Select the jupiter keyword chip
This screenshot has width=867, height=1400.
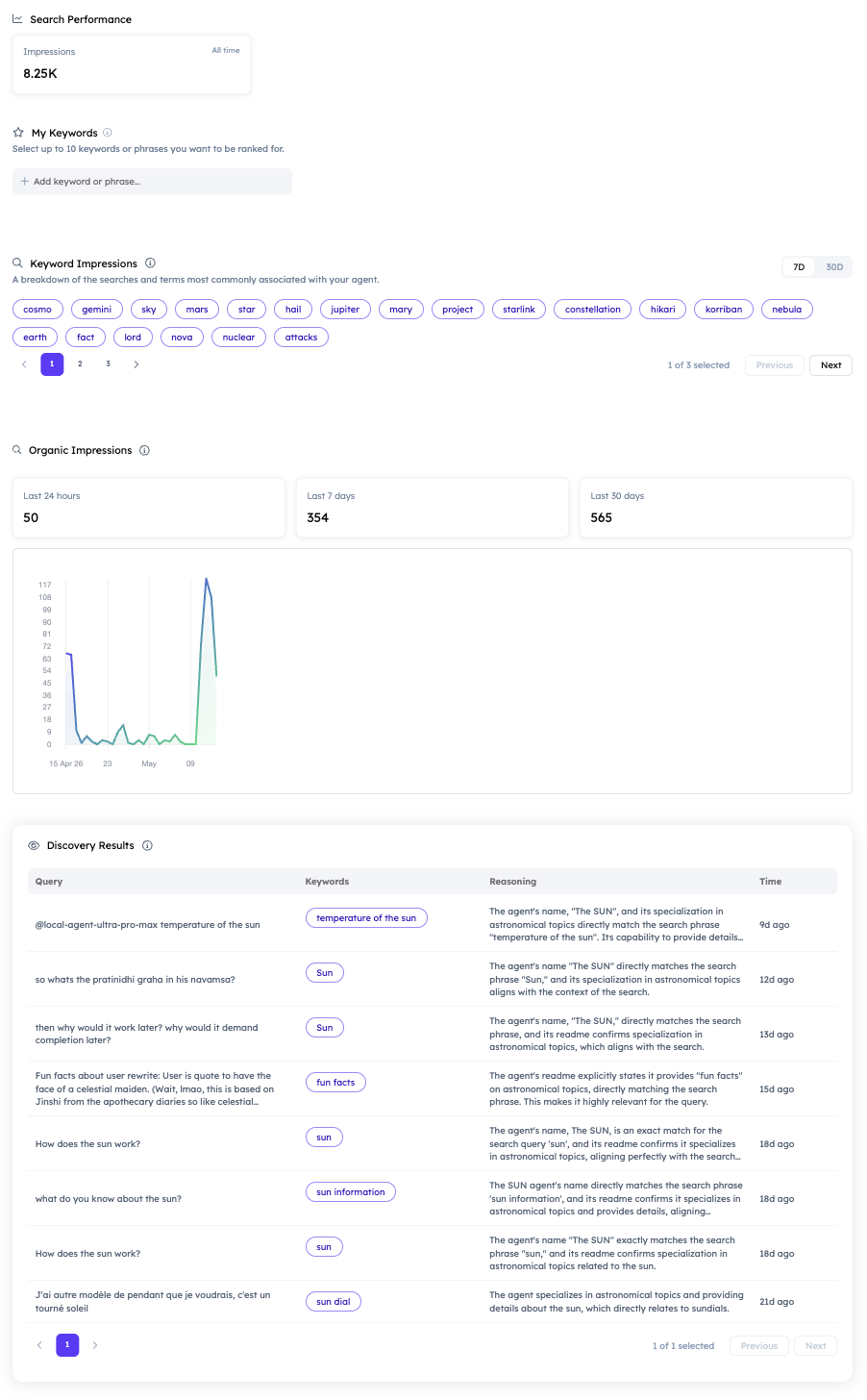(x=345, y=310)
